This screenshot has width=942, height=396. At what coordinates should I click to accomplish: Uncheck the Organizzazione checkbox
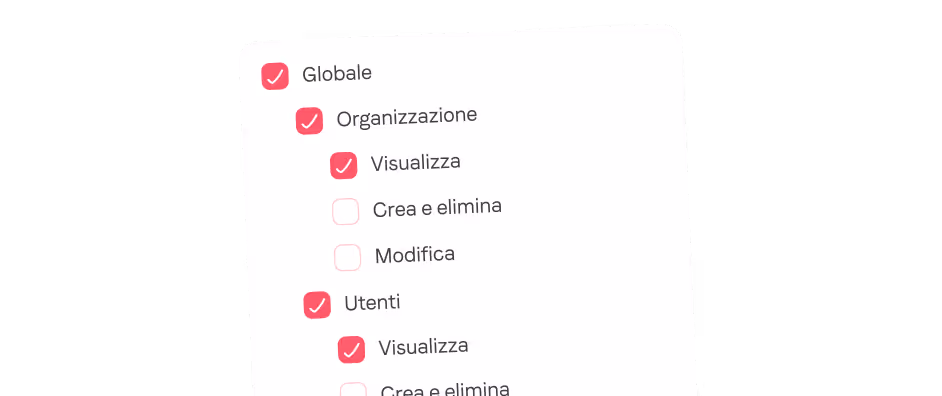[309, 121]
